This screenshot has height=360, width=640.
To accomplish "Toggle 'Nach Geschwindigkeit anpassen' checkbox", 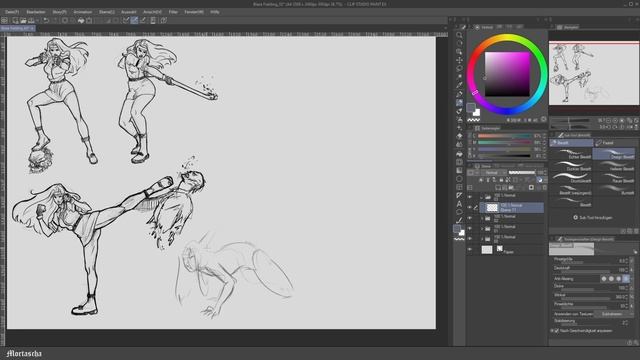I will click(557, 331).
